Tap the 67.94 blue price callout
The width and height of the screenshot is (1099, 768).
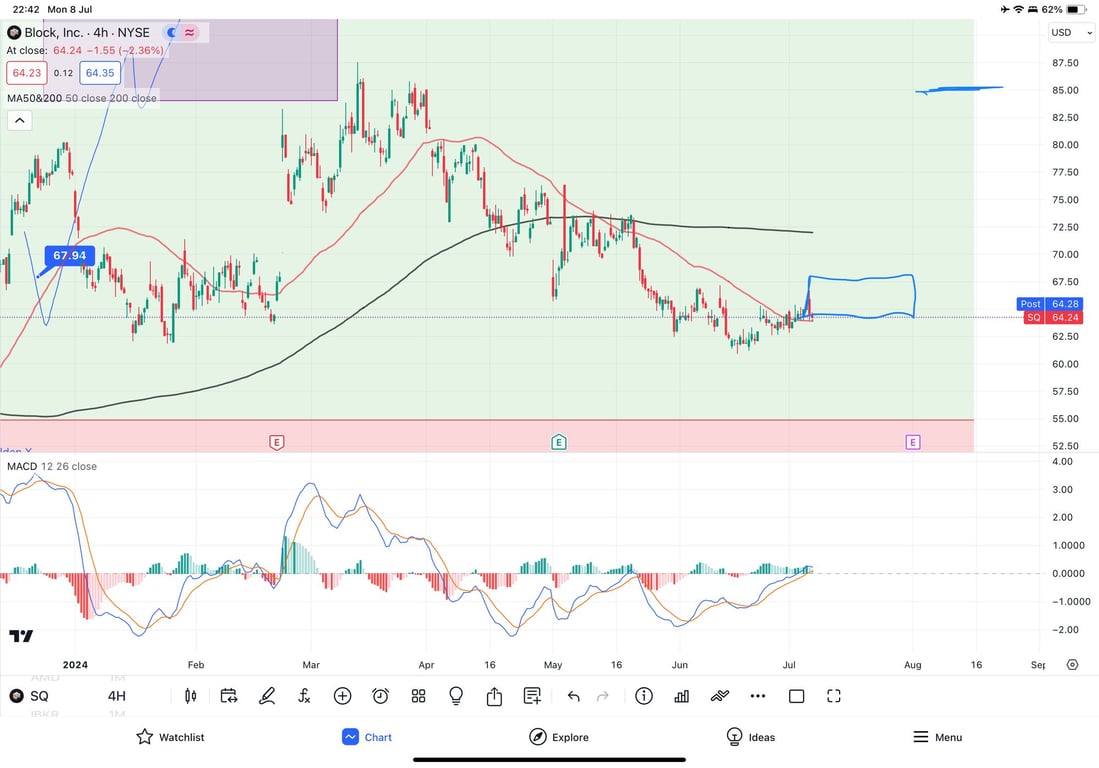69,256
